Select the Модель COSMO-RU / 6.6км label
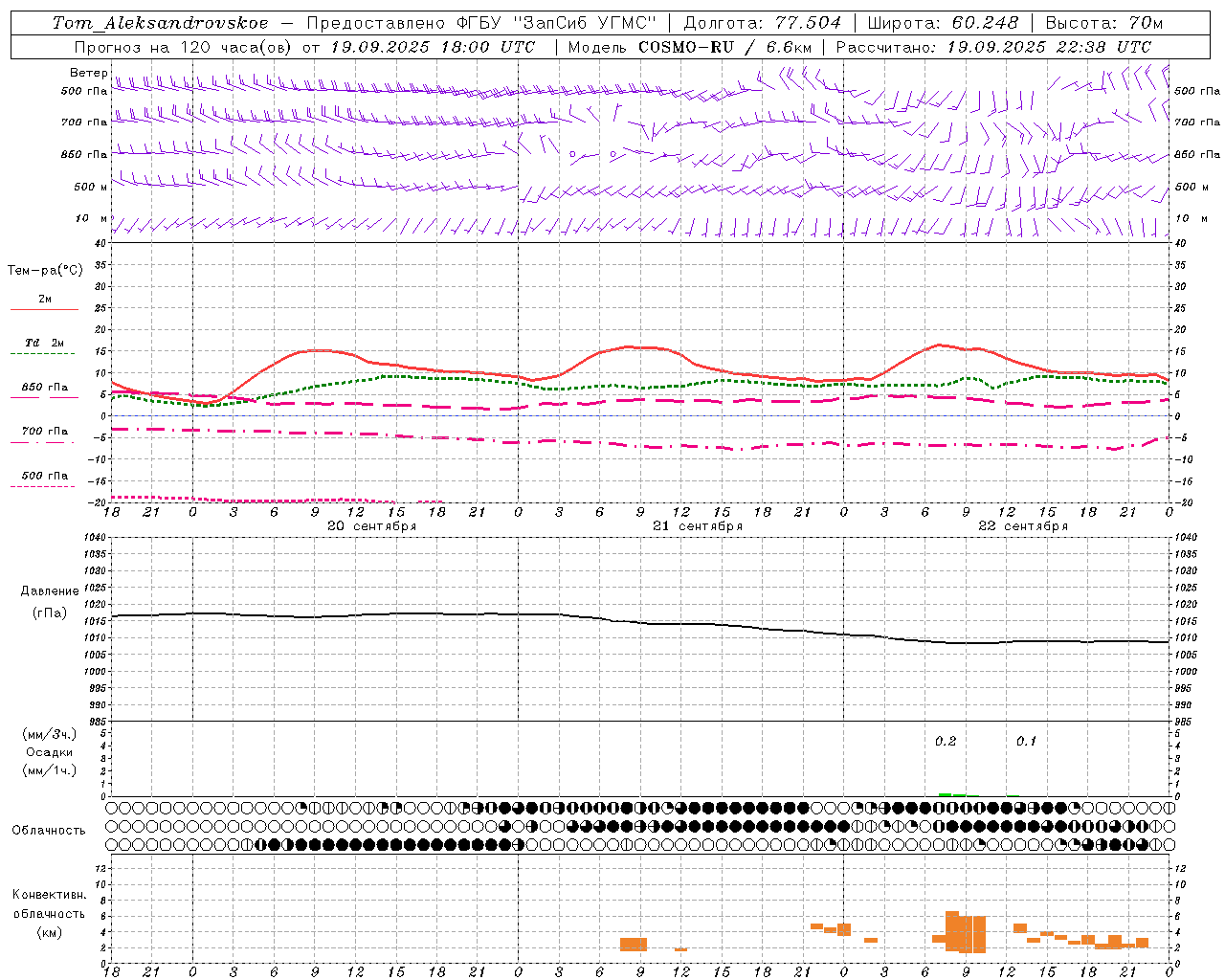 (689, 47)
